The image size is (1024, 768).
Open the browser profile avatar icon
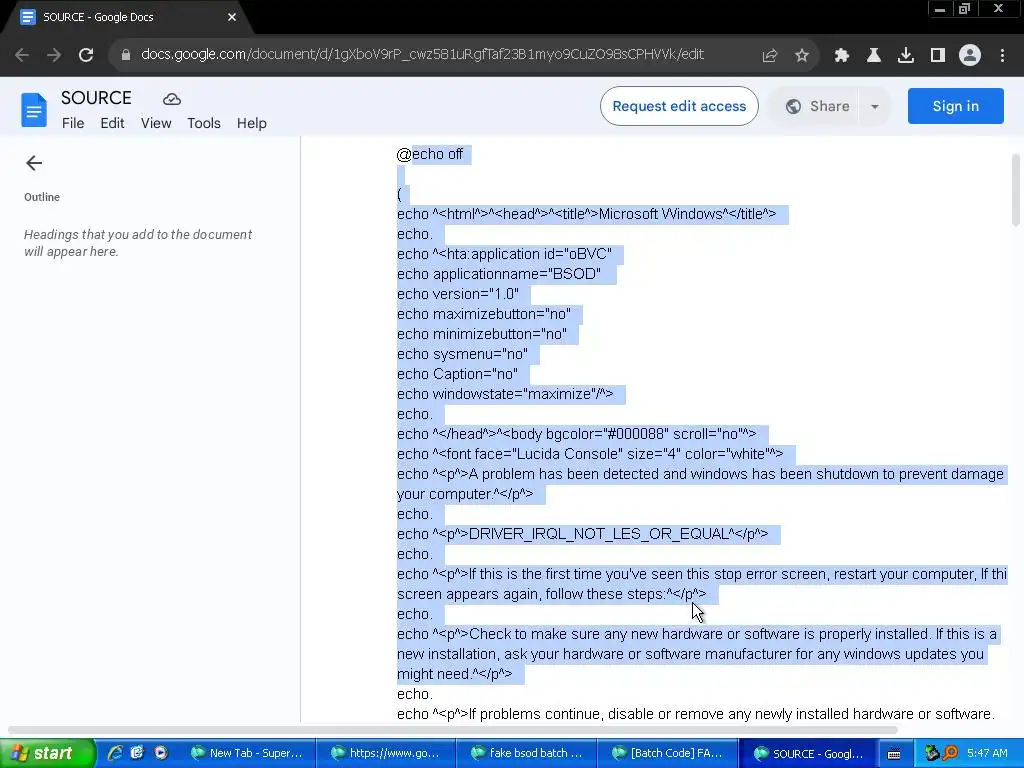pos(970,56)
